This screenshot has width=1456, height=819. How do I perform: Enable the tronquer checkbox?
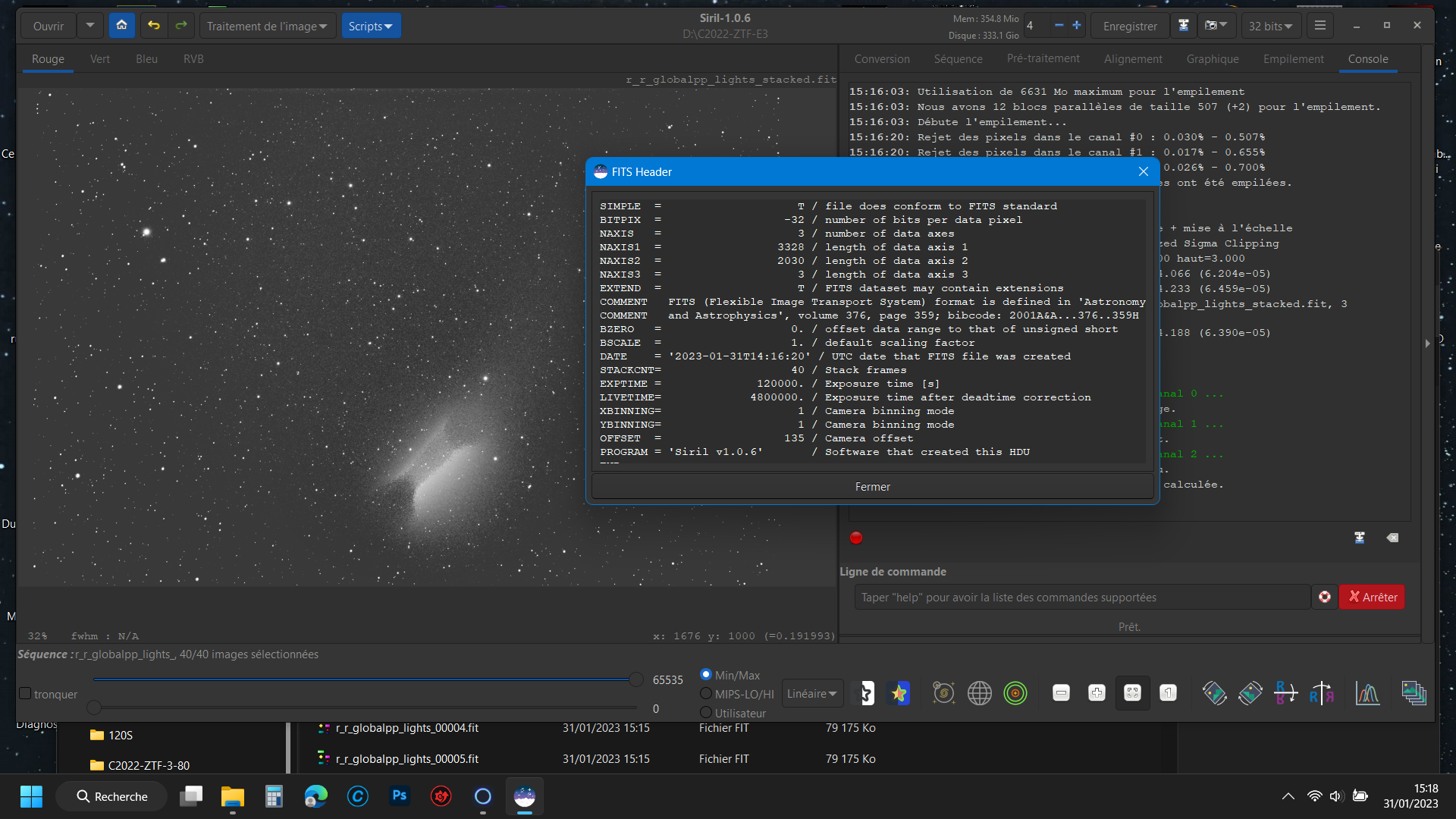pyautogui.click(x=25, y=694)
